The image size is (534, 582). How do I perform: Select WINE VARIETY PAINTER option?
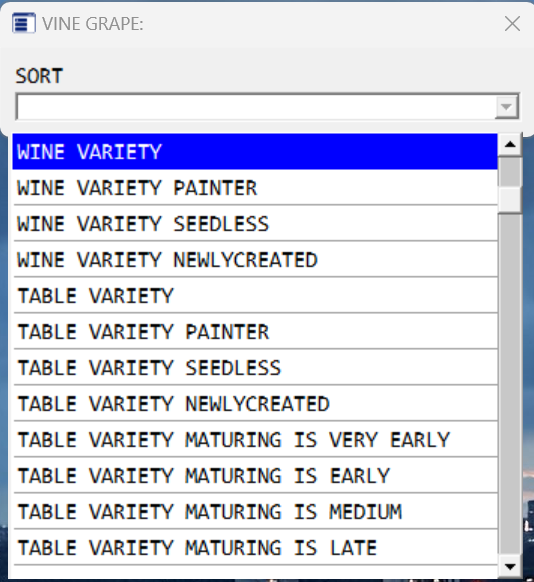tap(255, 188)
